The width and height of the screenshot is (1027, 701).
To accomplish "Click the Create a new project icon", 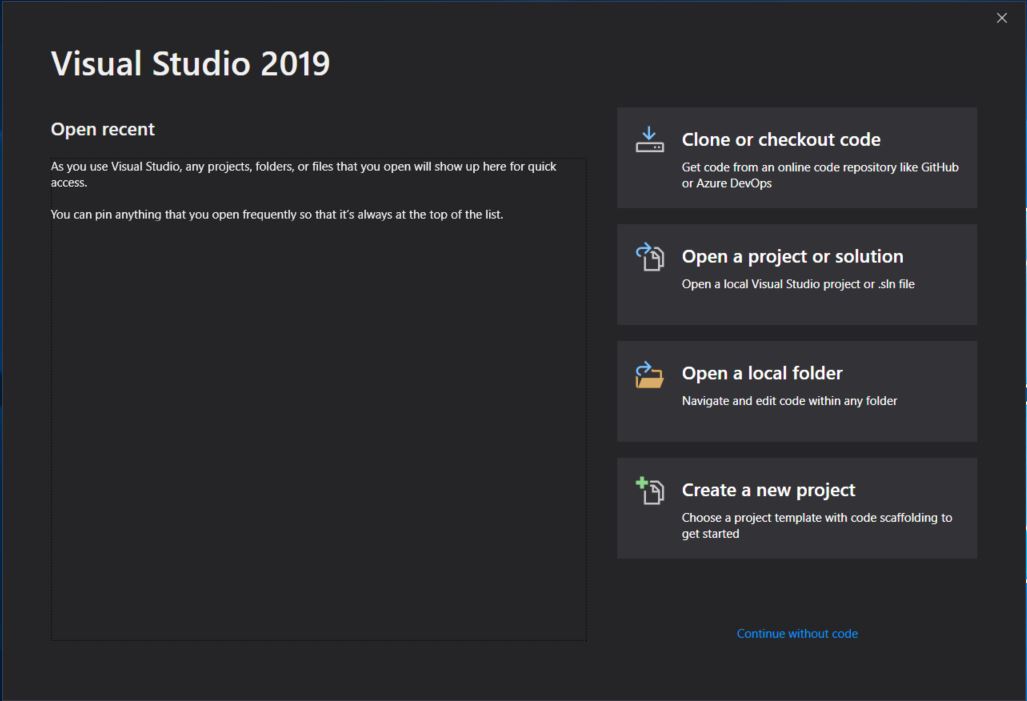I will [649, 490].
